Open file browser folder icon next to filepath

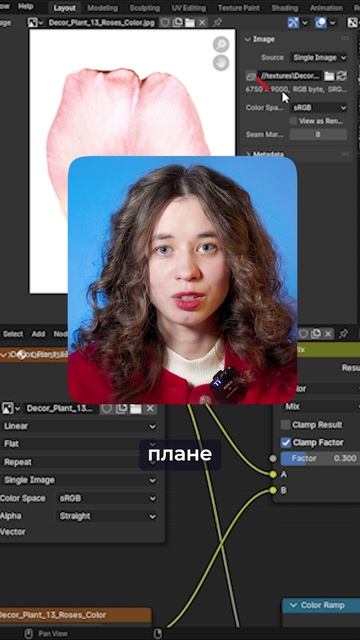pos(329,76)
